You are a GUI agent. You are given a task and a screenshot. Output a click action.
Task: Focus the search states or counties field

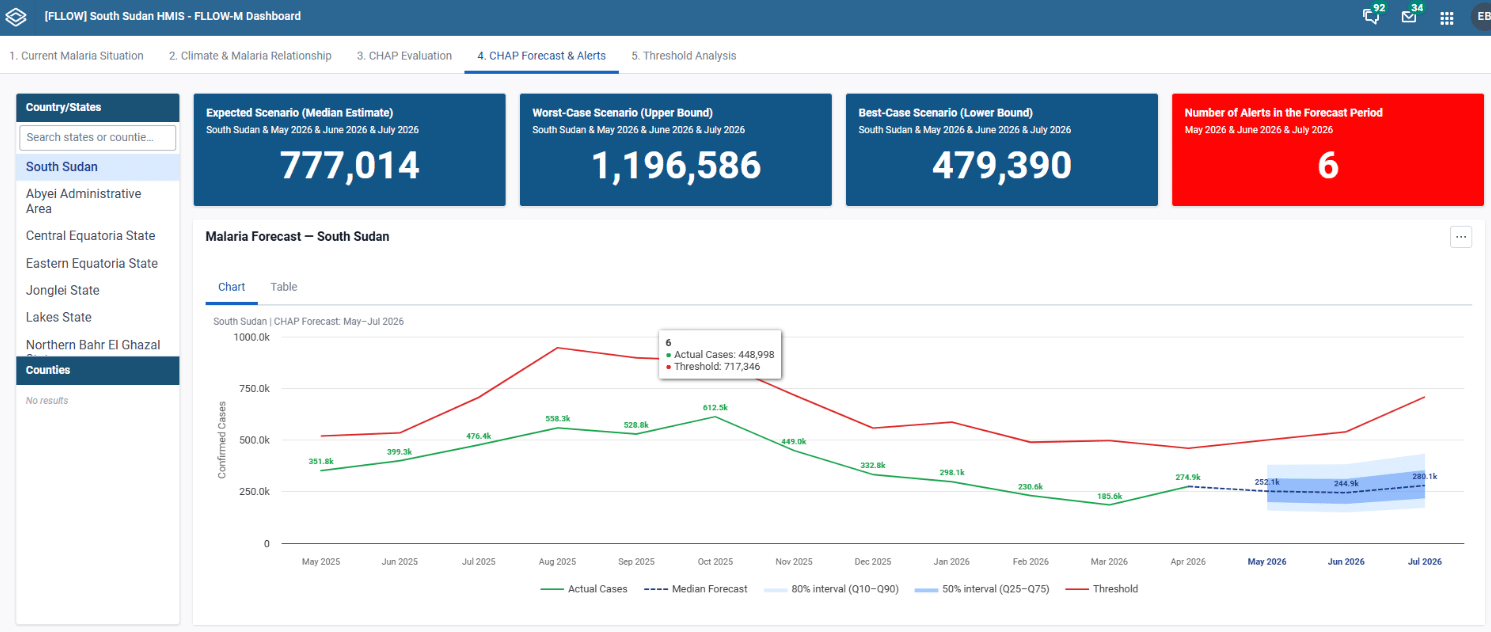click(98, 137)
